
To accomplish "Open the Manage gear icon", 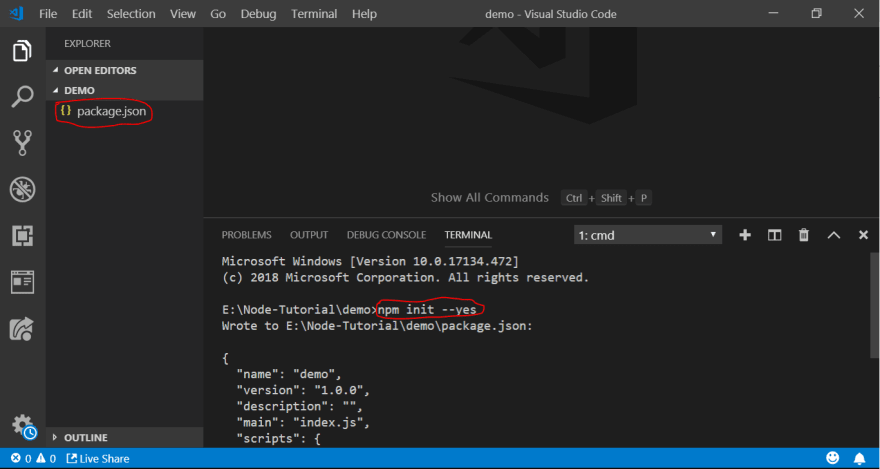I will pyautogui.click(x=23, y=426).
